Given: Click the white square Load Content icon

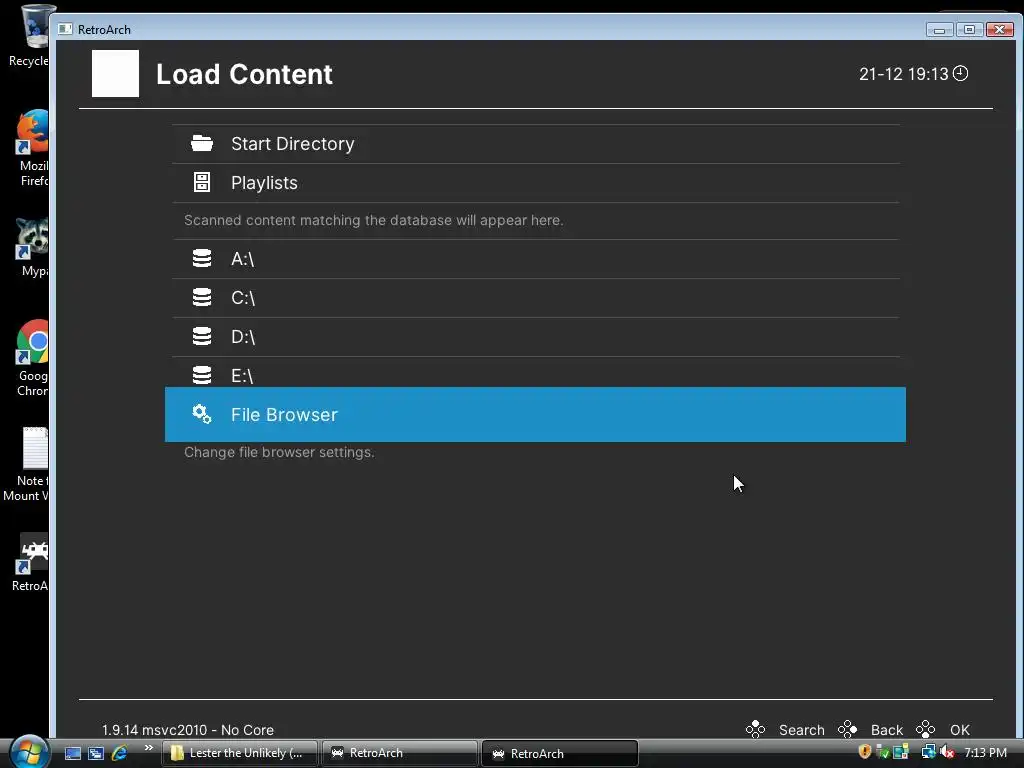Looking at the screenshot, I should (x=115, y=73).
